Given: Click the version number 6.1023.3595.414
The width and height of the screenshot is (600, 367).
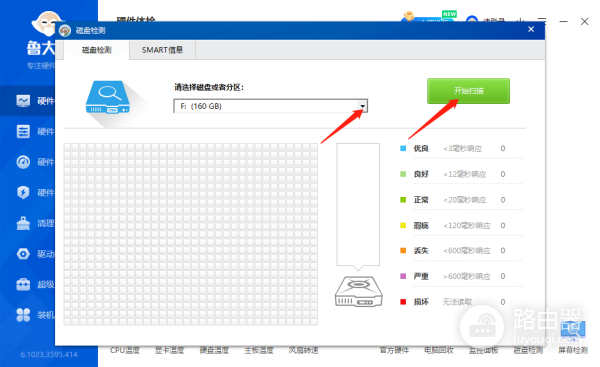Looking at the screenshot, I should pos(49,355).
